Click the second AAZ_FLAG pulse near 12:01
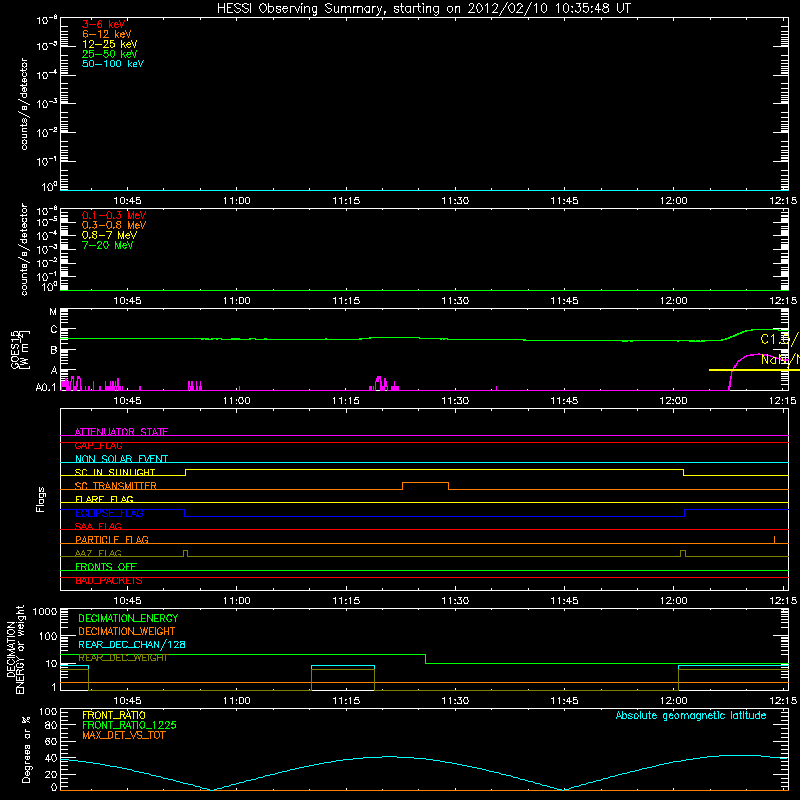Viewport: 800px width, 800px height. (x=683, y=553)
